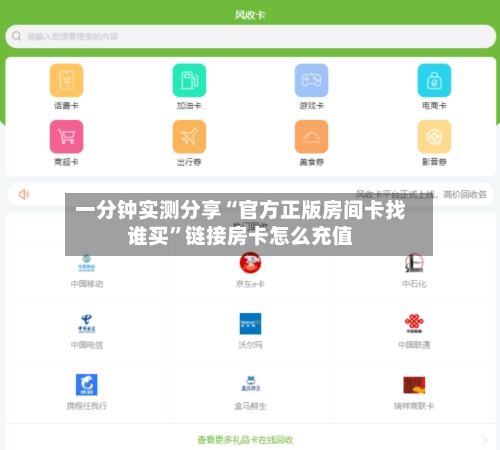Focus the search input field

point(251,36)
